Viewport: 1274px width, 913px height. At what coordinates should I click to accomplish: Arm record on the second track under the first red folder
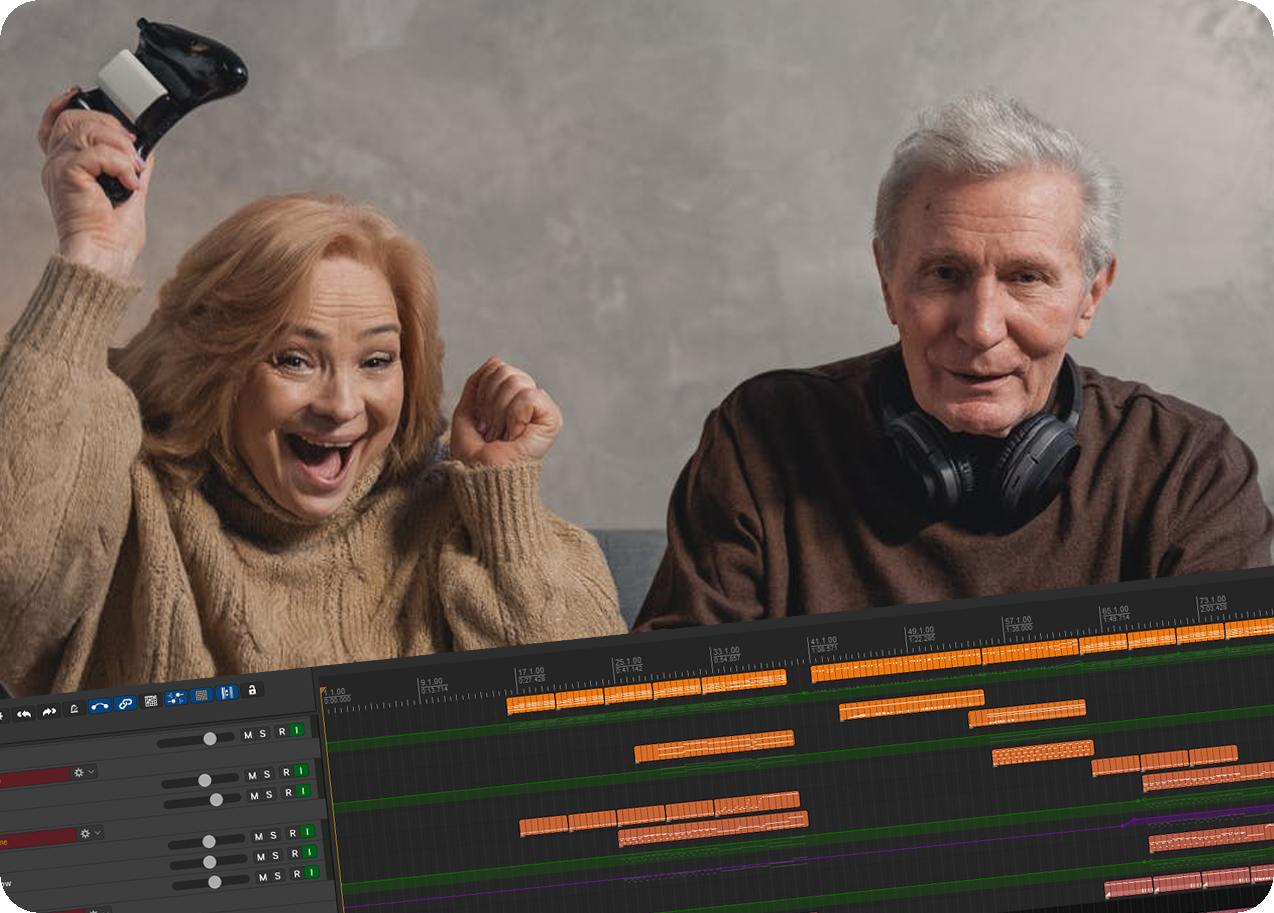point(288,793)
